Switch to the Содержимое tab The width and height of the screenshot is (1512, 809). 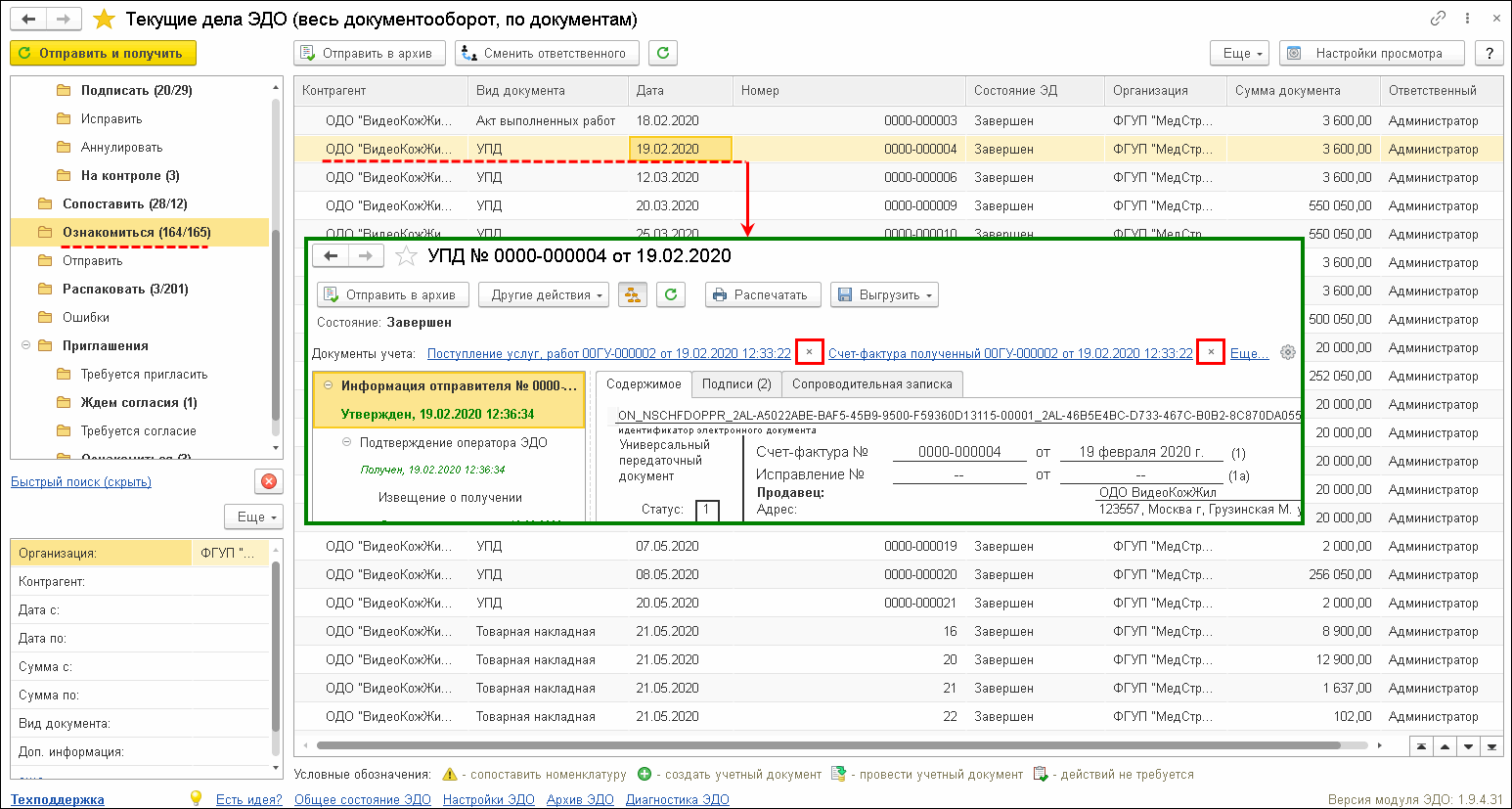pyautogui.click(x=644, y=383)
